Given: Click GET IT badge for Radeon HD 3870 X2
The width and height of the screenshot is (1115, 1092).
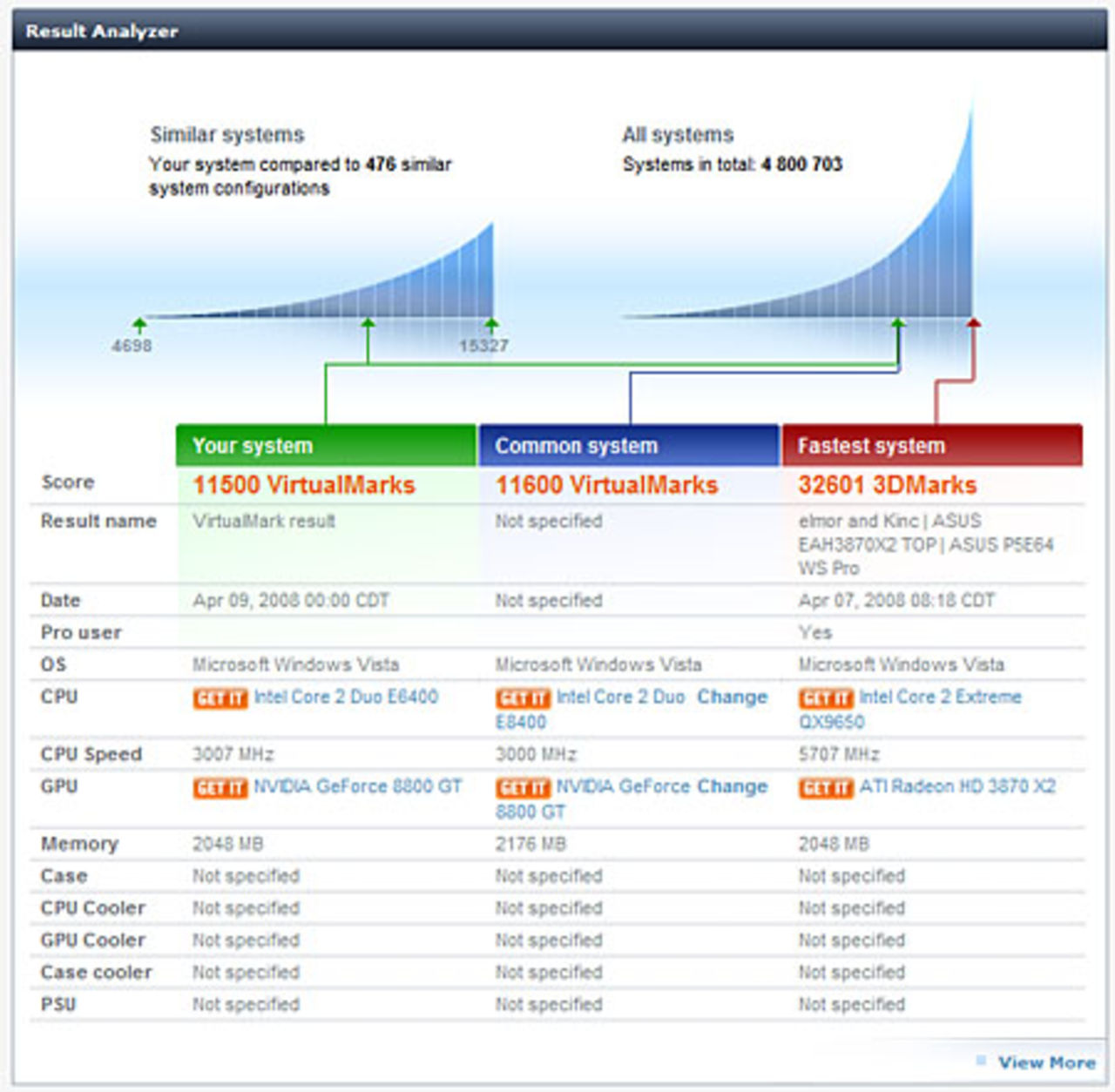Looking at the screenshot, I should [825, 788].
